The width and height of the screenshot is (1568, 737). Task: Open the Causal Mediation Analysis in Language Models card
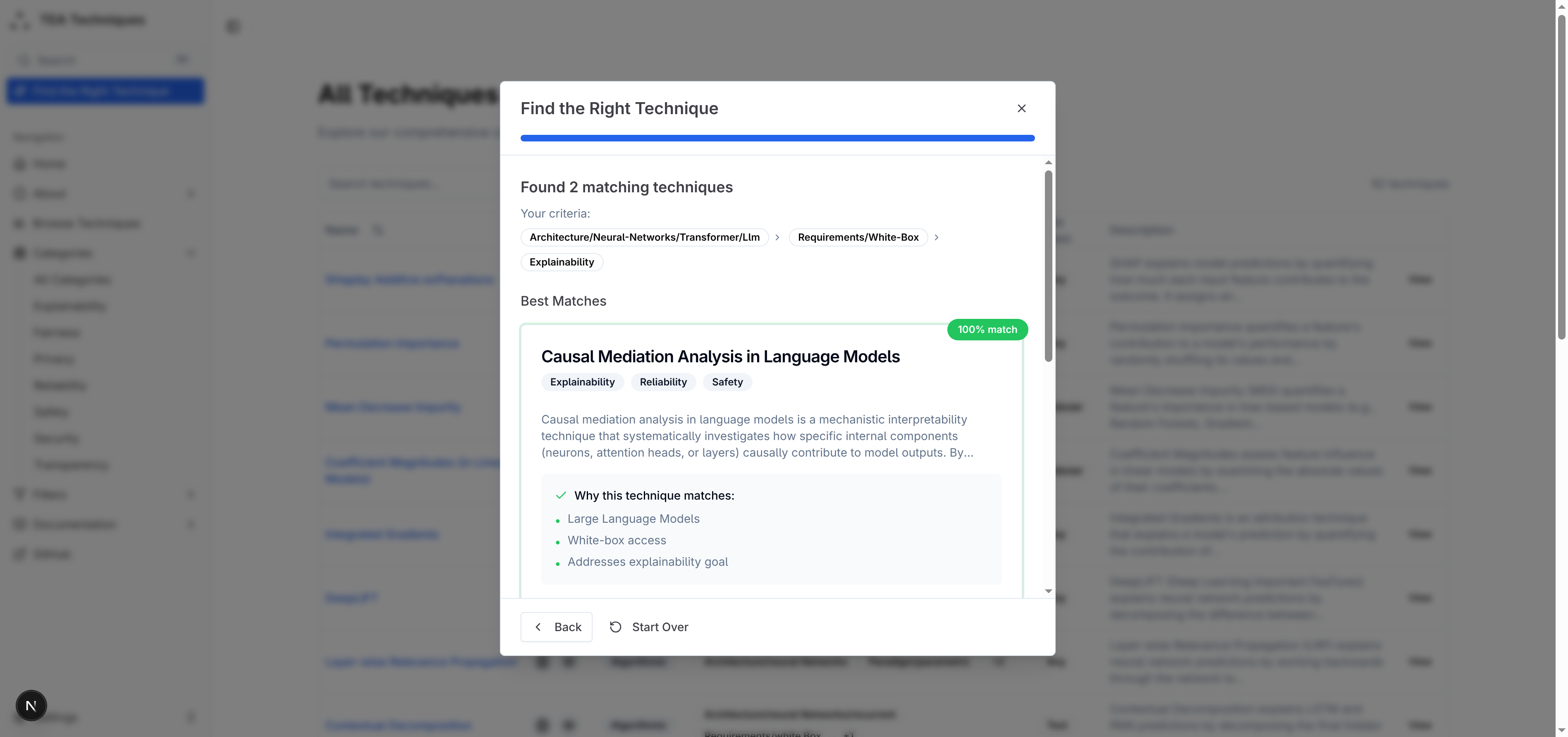[x=720, y=357]
